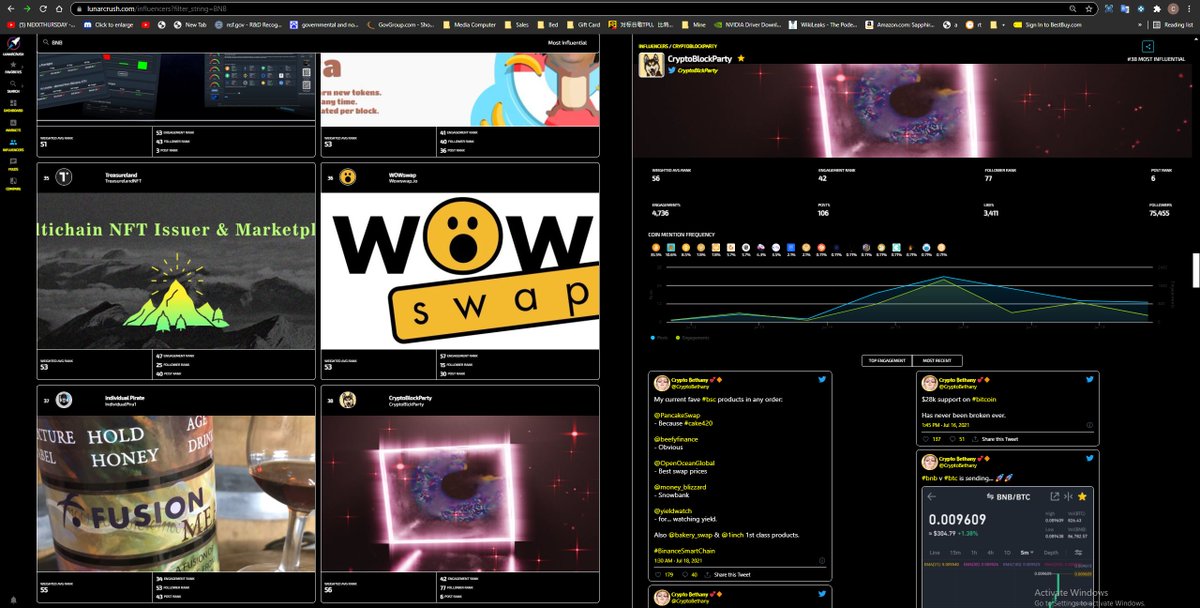Click the vertical scrollbar of the page

(x=1196, y=270)
